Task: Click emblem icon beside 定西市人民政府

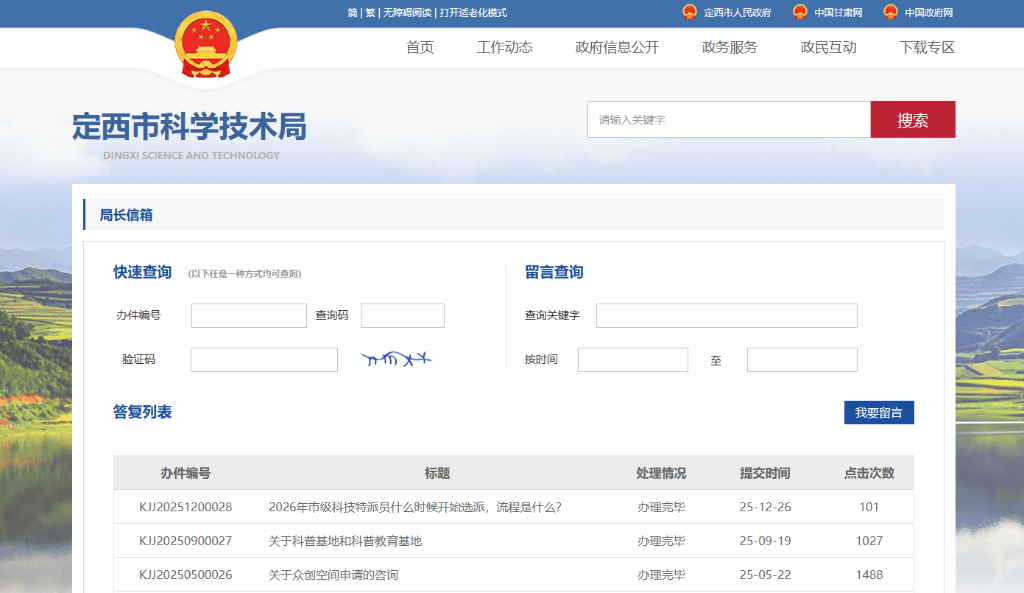Action: [689, 12]
